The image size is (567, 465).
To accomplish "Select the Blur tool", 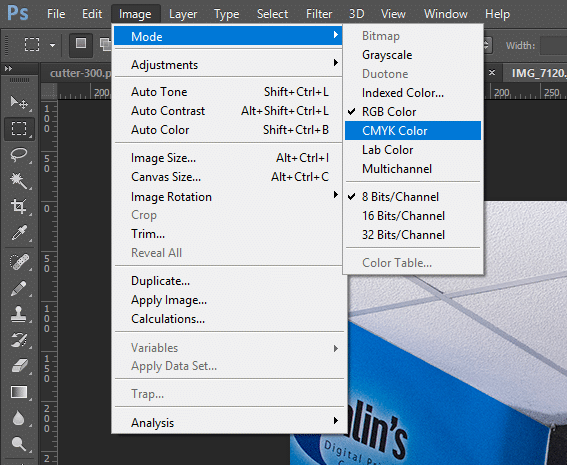I will click(19, 418).
